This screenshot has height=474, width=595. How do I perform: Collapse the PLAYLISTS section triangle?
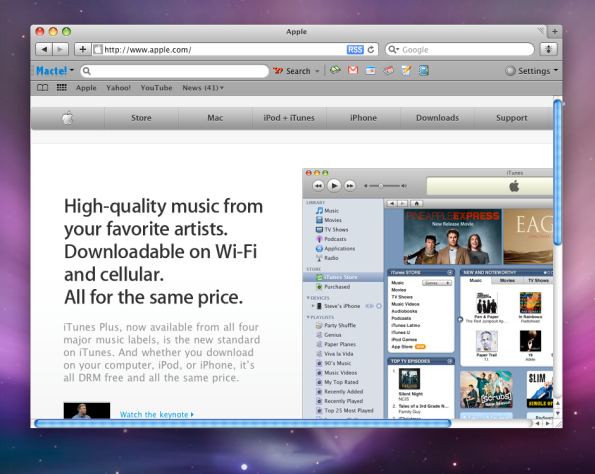click(x=308, y=317)
